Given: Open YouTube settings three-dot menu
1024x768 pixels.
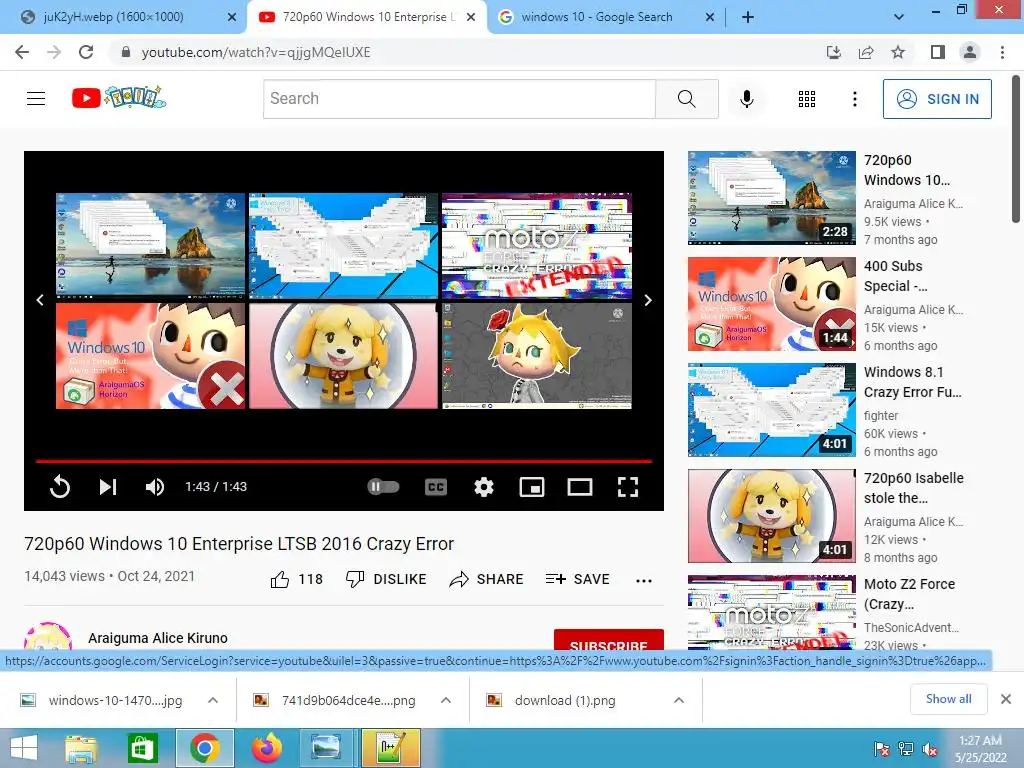Looking at the screenshot, I should [854, 99].
